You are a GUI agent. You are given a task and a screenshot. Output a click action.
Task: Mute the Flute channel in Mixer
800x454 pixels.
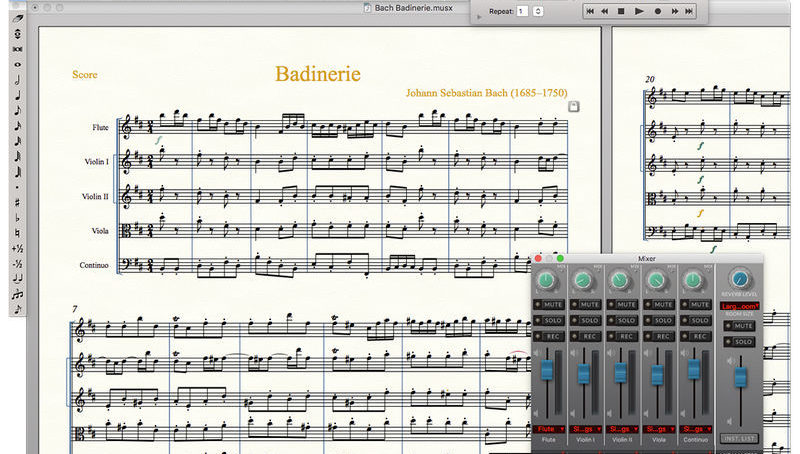click(548, 305)
